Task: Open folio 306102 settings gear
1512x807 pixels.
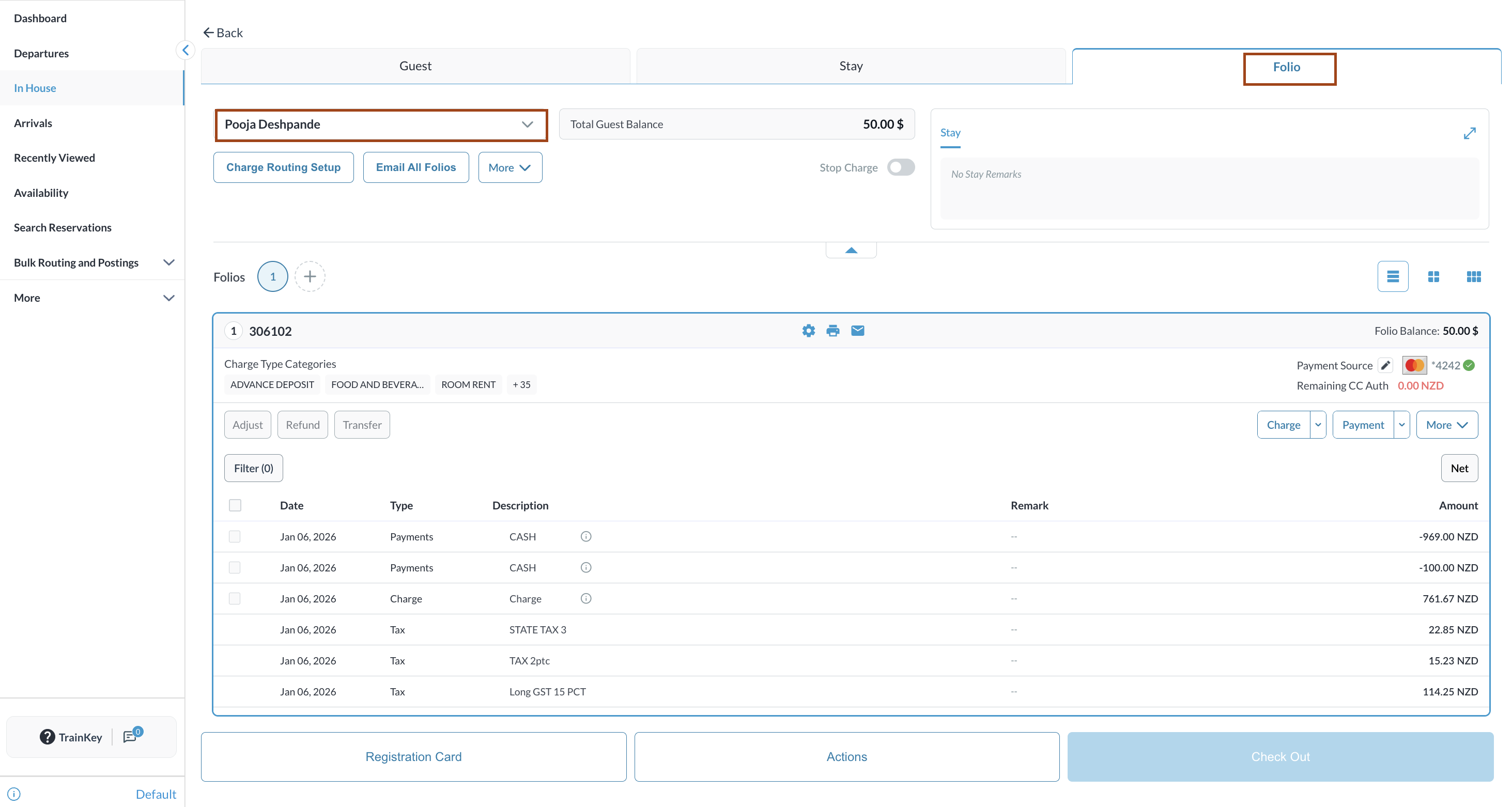Action: [808, 331]
